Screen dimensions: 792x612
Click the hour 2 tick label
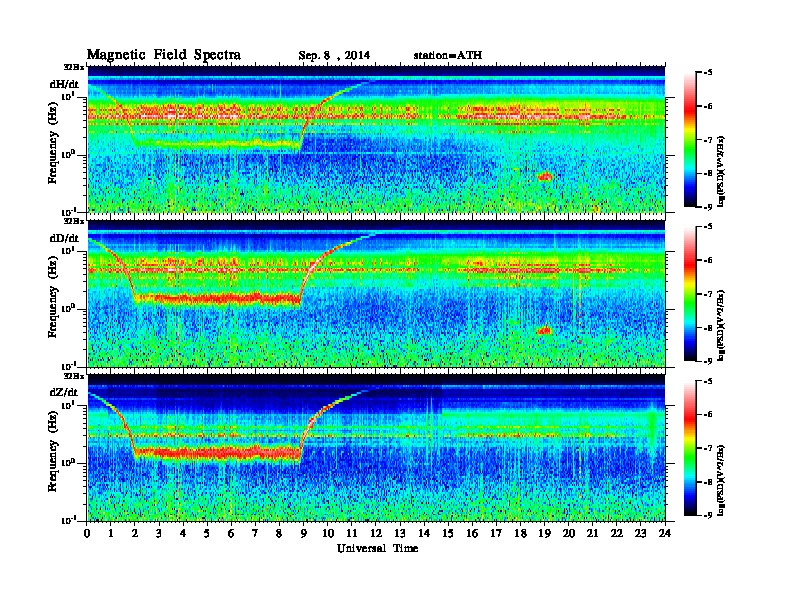point(135,533)
